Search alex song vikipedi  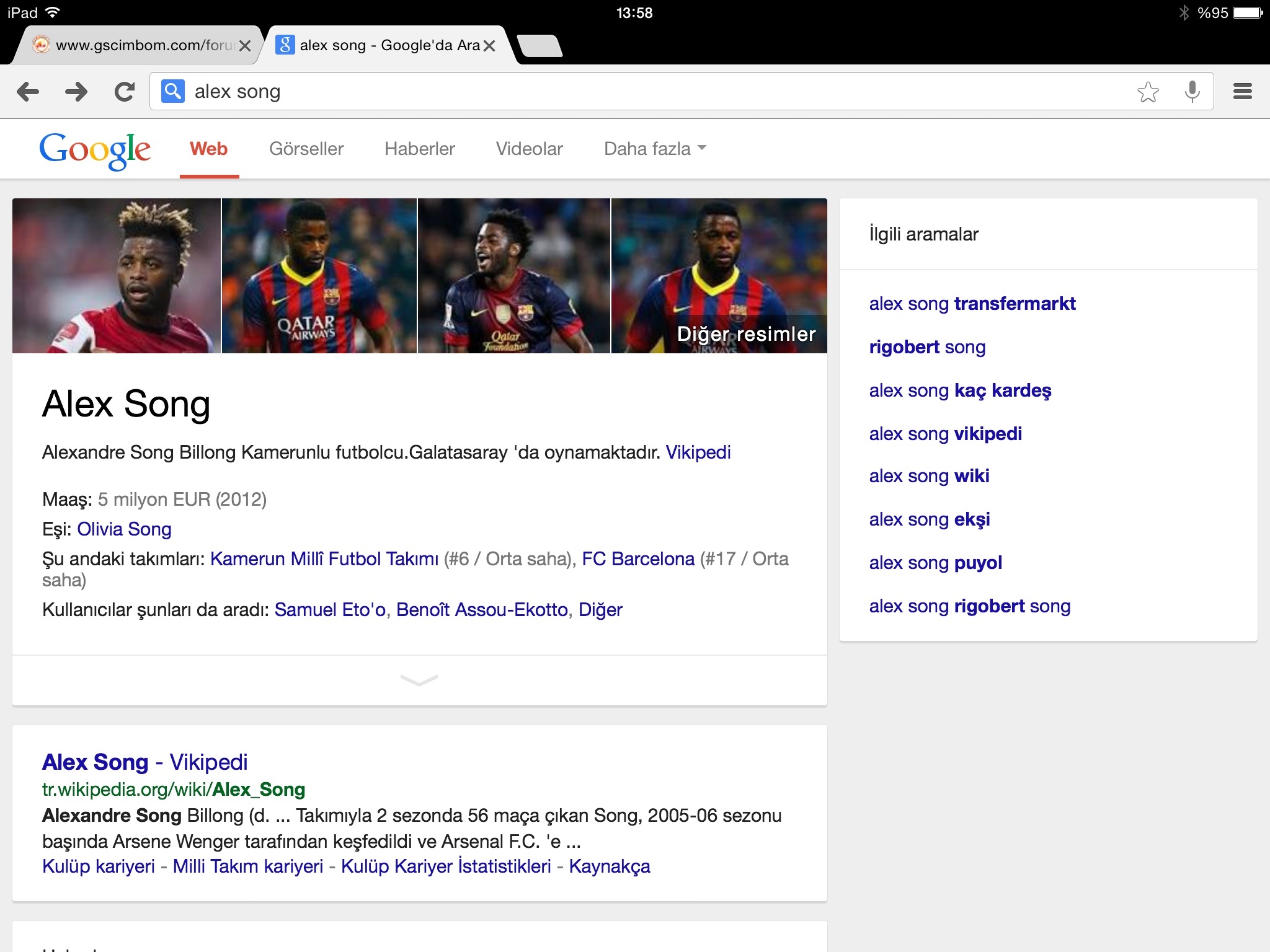coord(946,434)
